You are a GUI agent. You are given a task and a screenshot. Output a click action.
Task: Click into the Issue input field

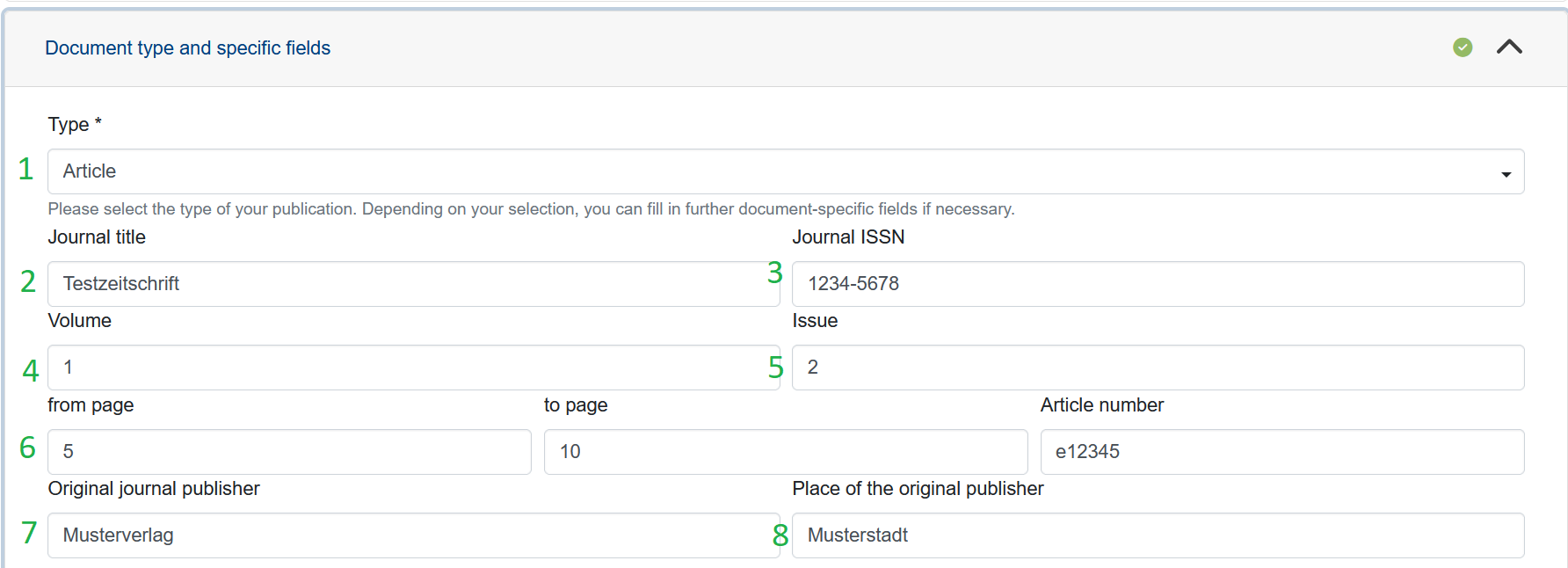[x=1158, y=368]
